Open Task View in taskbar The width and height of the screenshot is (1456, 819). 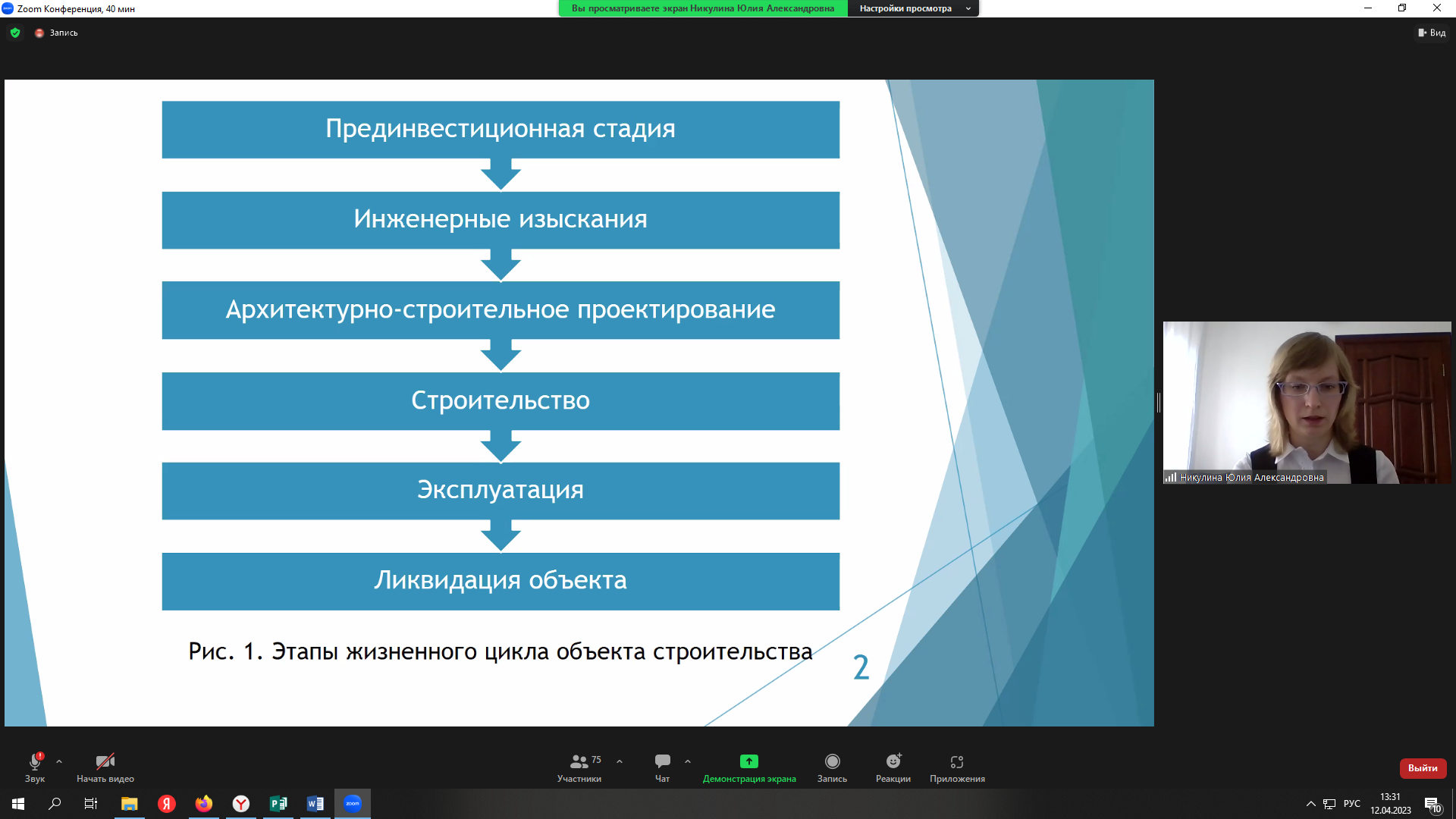(x=91, y=804)
